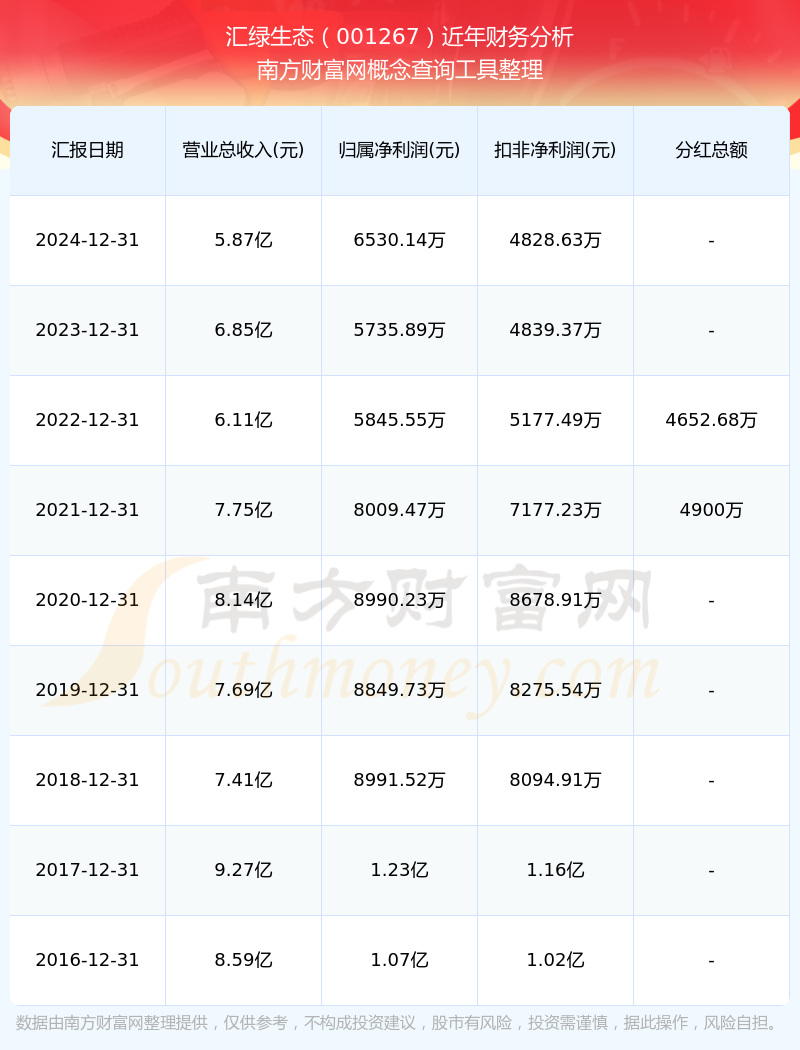This screenshot has height=1050, width=800.
Task: Click revenue value 9.27亿
Action: pyautogui.click(x=244, y=870)
